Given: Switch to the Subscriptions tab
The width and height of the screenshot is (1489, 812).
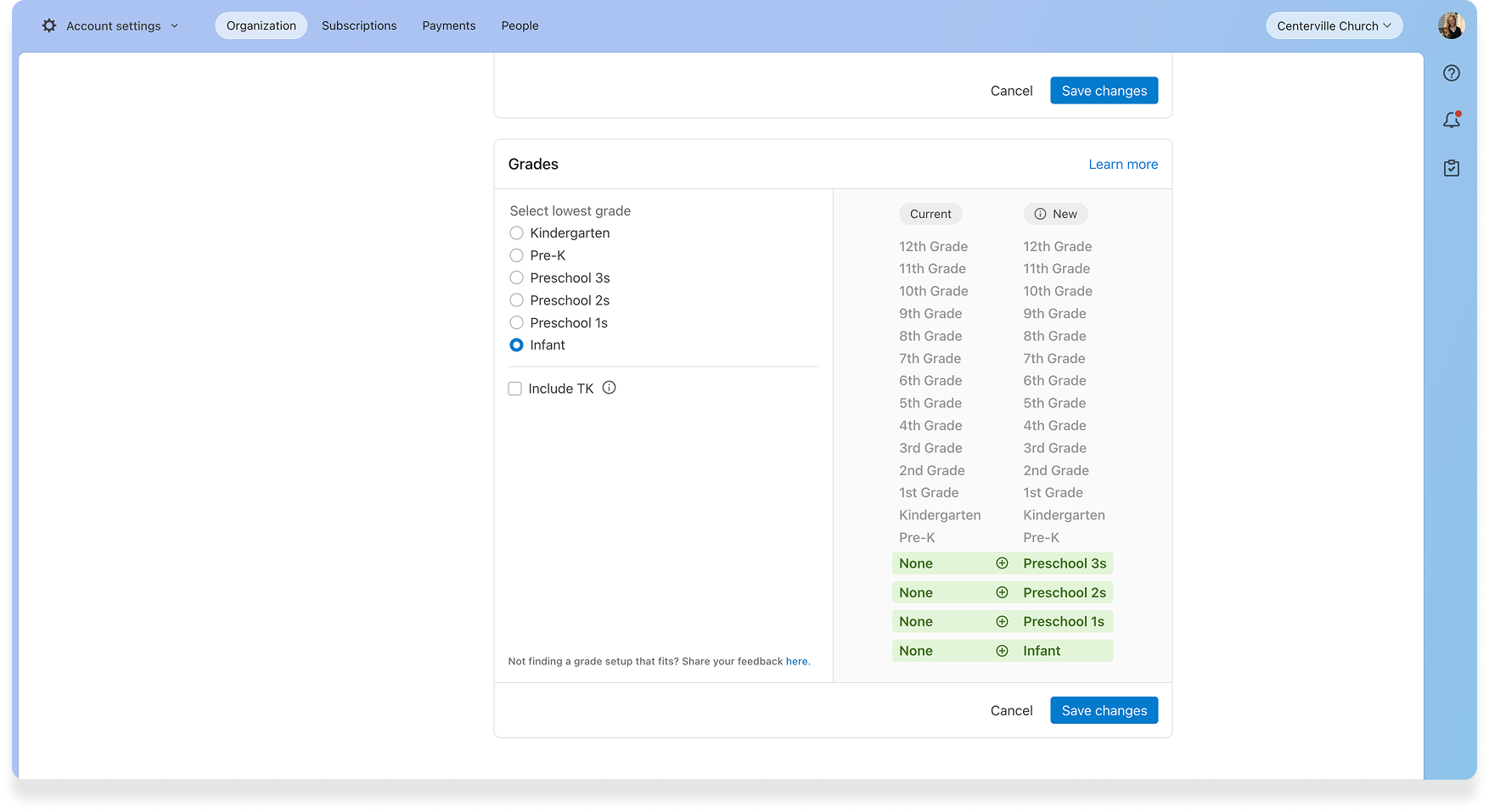Looking at the screenshot, I should (358, 25).
